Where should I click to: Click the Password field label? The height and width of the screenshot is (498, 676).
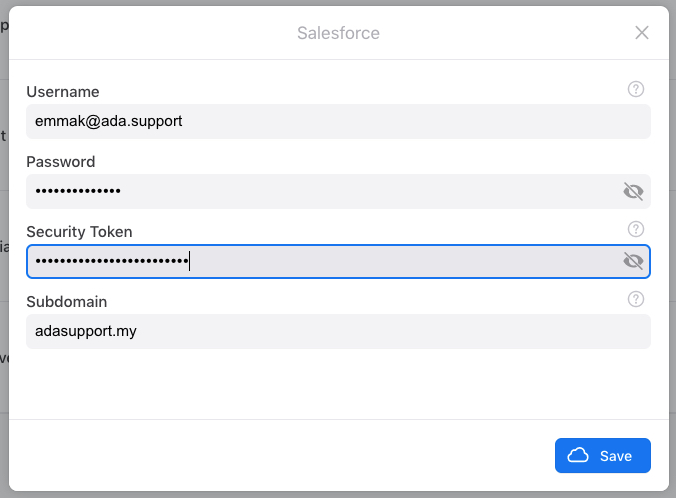(61, 162)
